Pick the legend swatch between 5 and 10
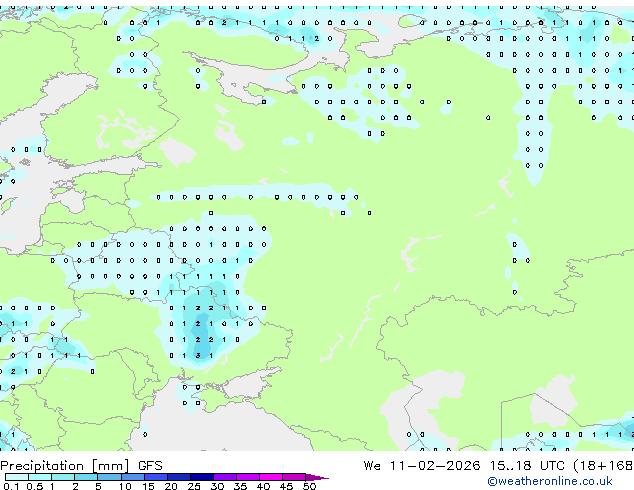Screen dimensions: 634x490 [109, 477]
